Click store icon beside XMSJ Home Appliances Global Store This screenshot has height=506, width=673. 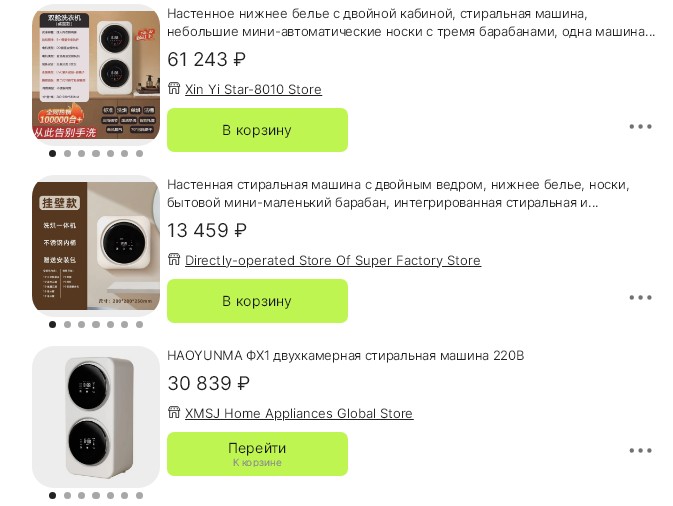tap(174, 414)
